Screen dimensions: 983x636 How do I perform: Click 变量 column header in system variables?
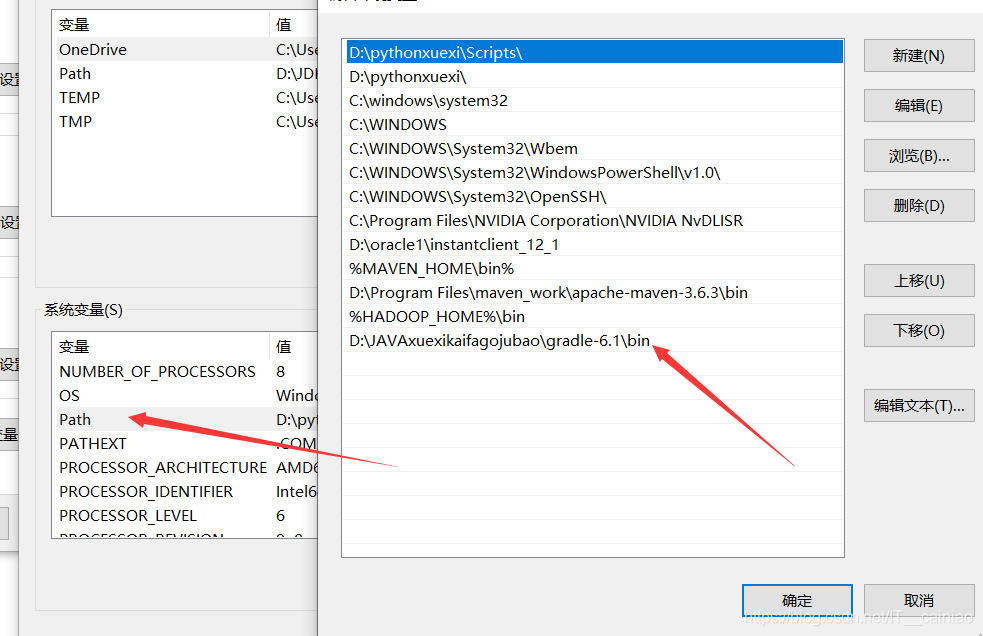(162, 346)
